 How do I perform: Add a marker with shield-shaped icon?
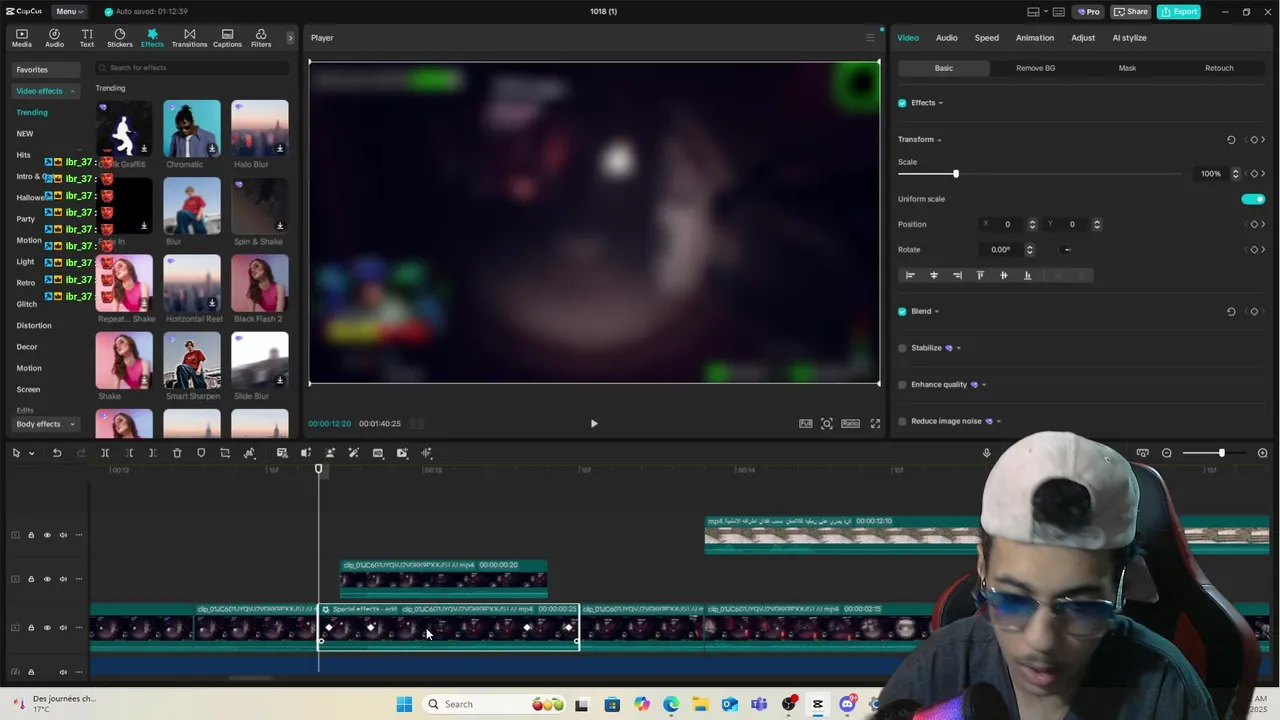pos(201,453)
